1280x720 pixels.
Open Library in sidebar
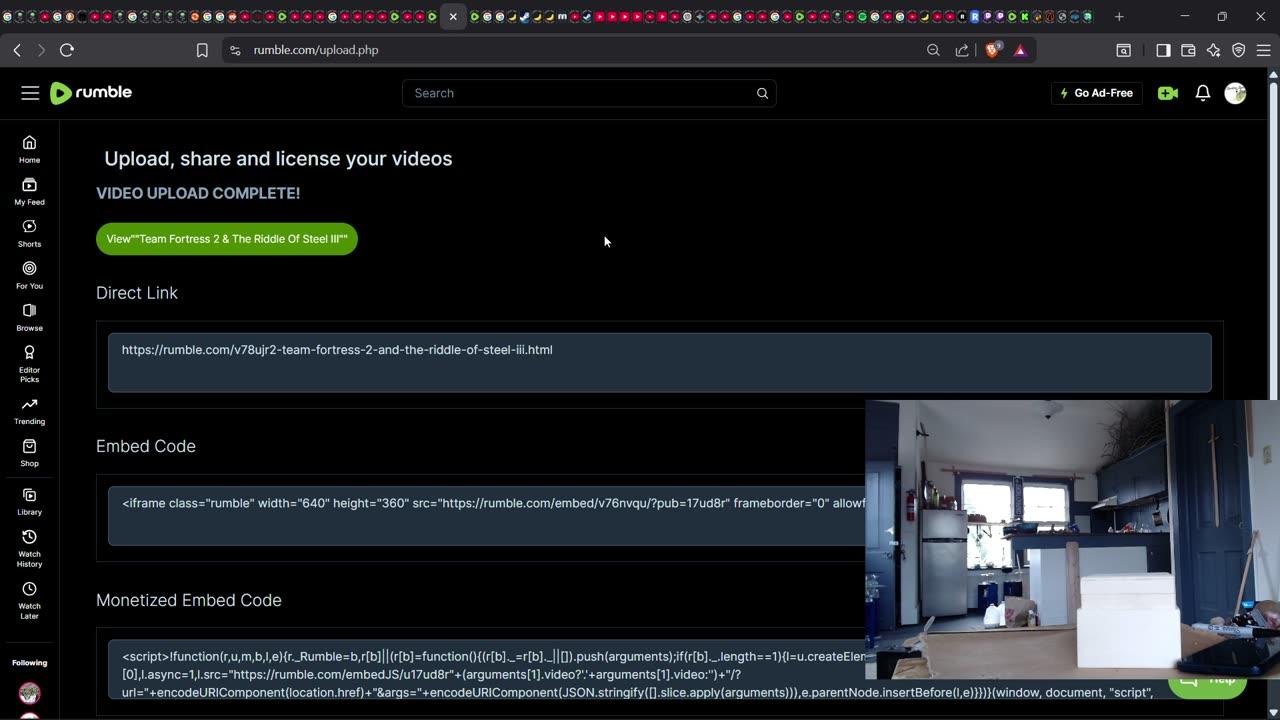tap(29, 502)
